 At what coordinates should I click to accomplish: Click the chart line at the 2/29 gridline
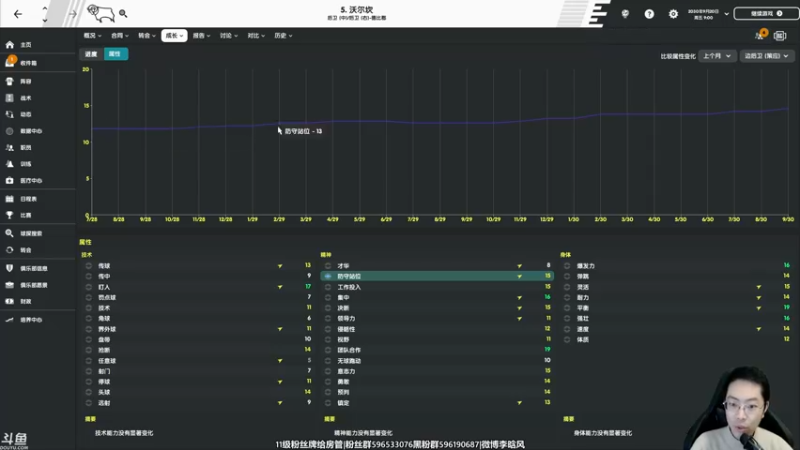tap(279, 123)
